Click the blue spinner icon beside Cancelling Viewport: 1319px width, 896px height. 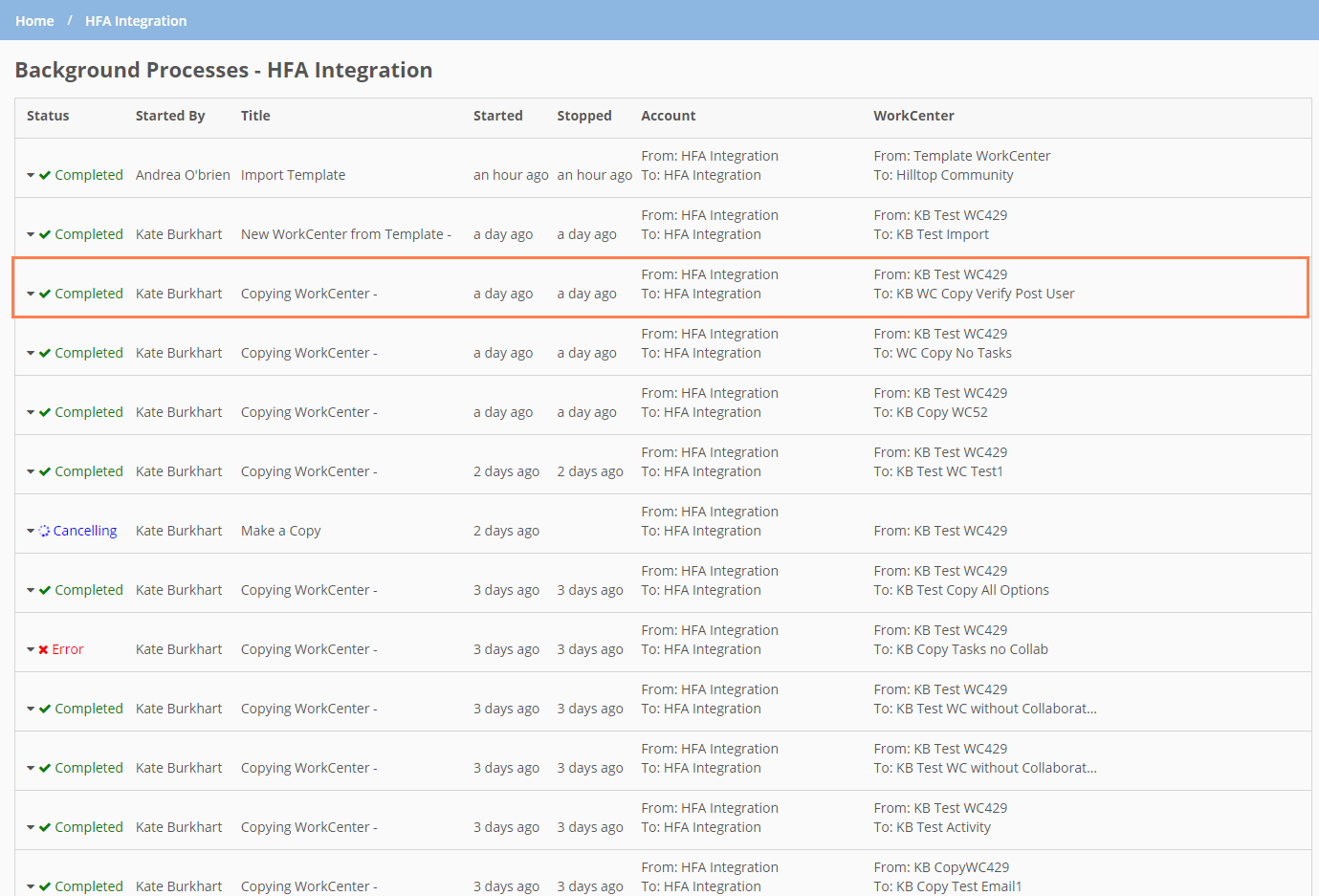[x=44, y=531]
